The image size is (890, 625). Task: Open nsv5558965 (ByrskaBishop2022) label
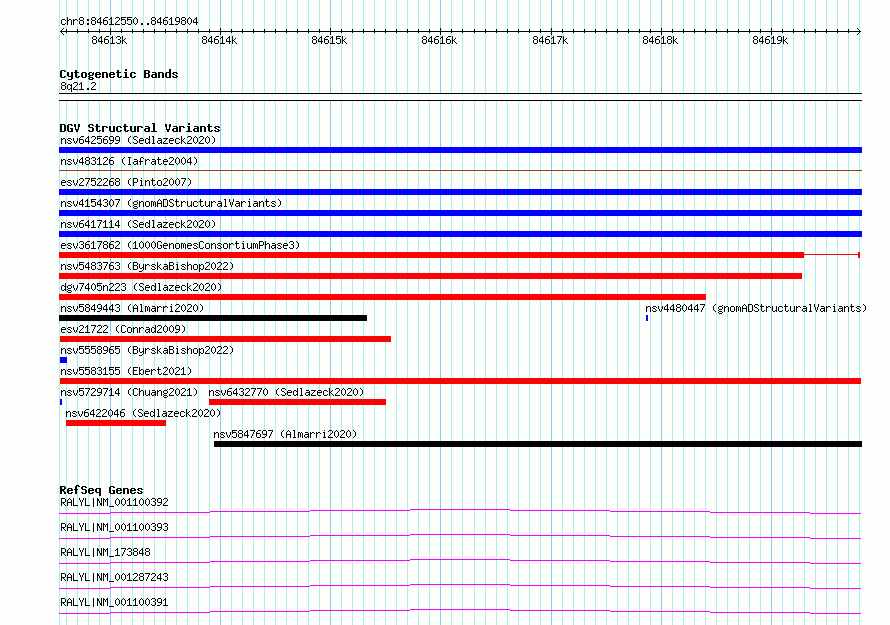(x=147, y=350)
